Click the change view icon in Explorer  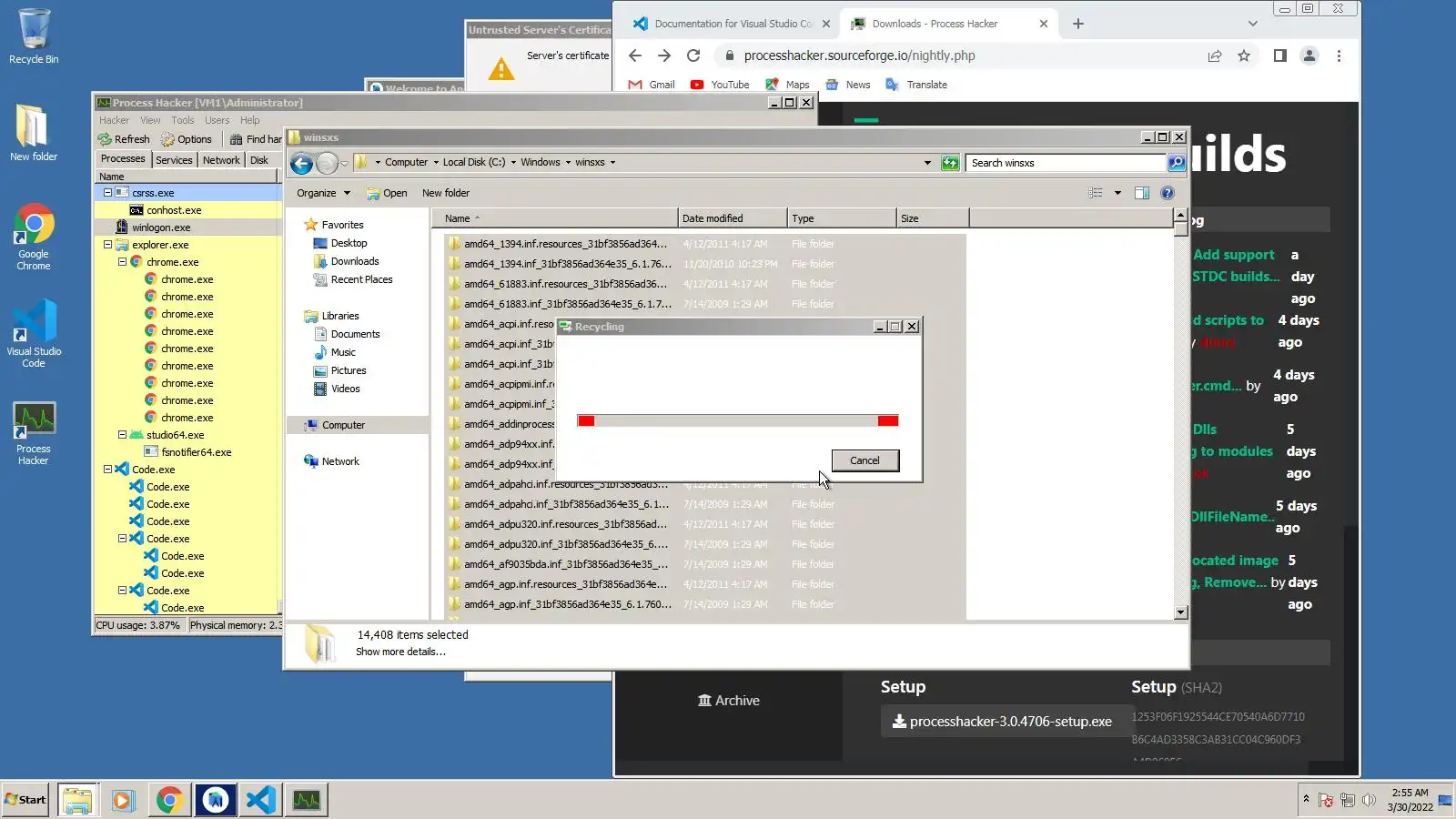(x=1096, y=193)
